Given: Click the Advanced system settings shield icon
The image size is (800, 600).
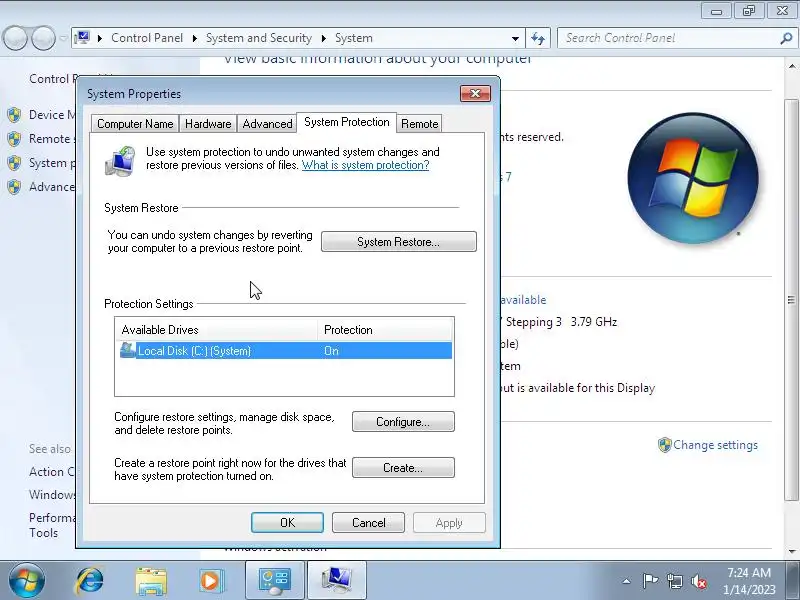Looking at the screenshot, I should 14,187.
